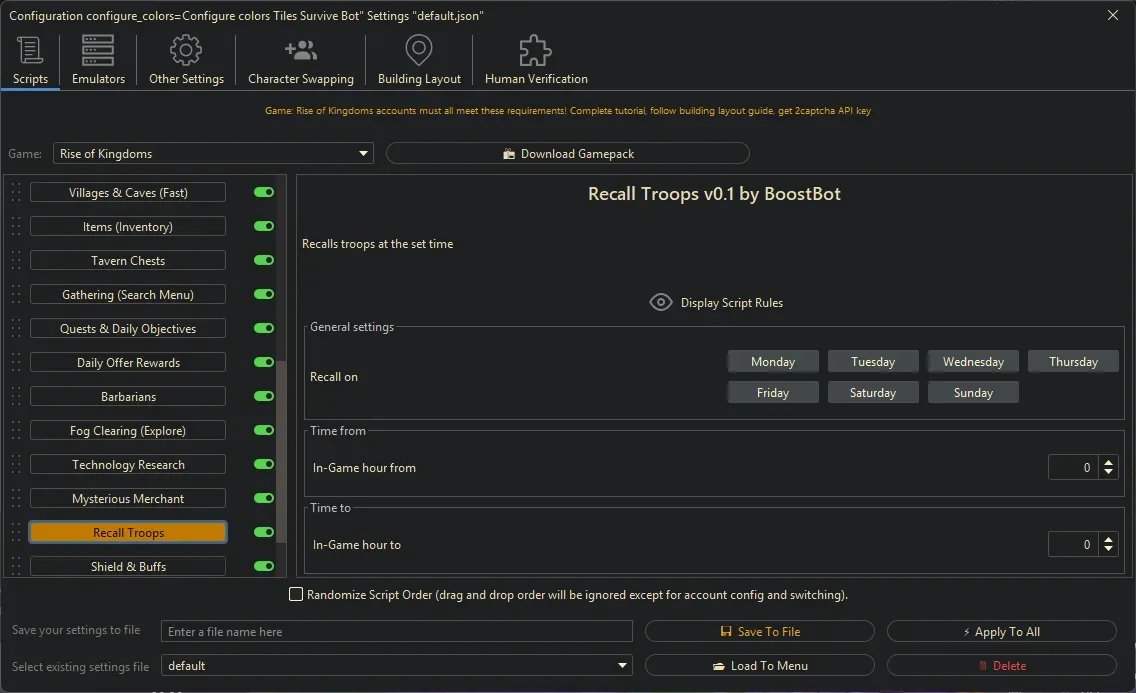Expand the Game selection dropdown
The width and height of the screenshot is (1136, 693).
363,154
